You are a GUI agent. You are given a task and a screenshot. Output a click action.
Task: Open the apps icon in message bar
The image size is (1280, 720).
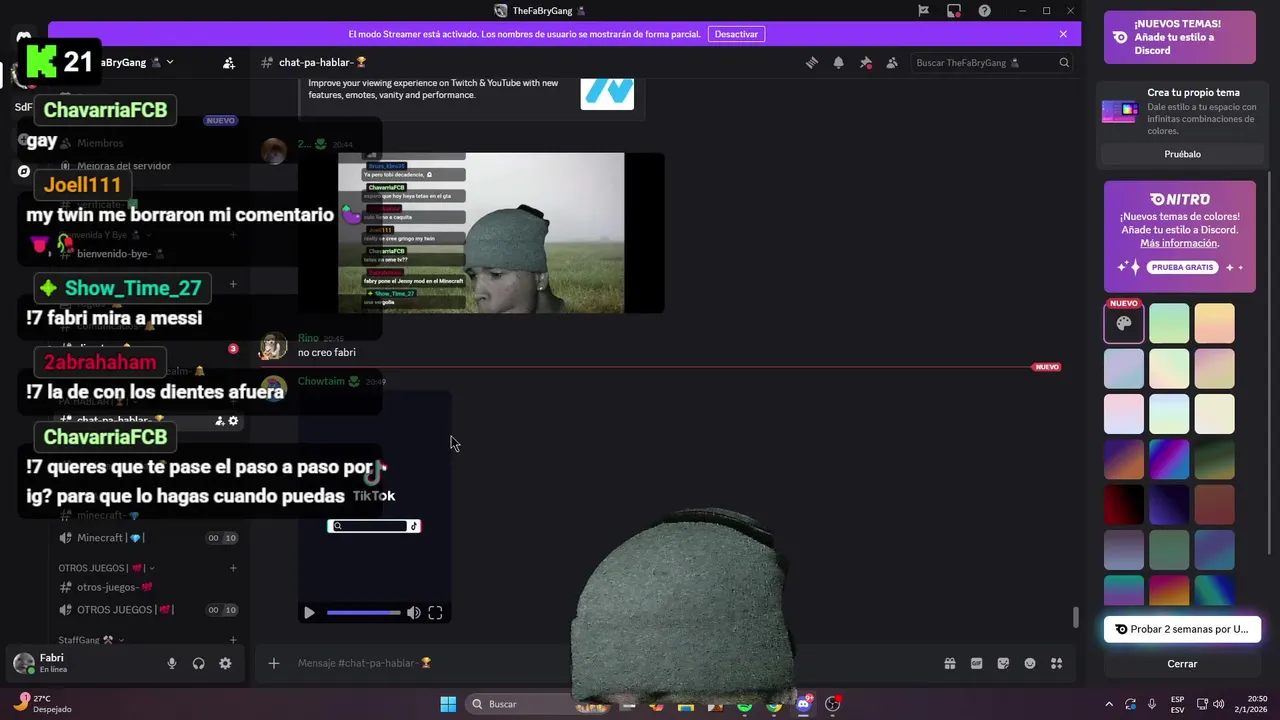[1056, 663]
